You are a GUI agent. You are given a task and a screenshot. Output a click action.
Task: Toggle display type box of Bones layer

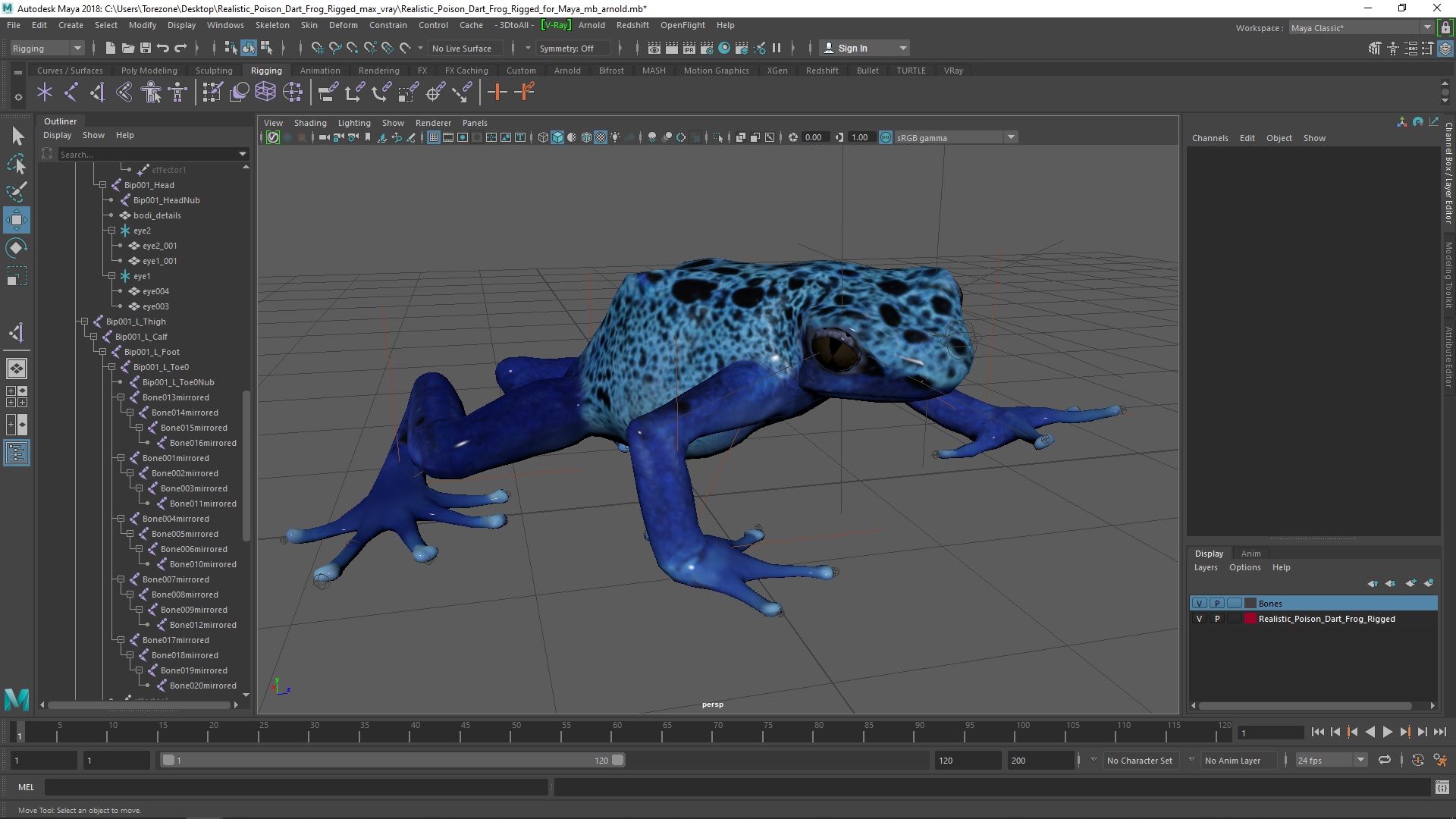click(x=1235, y=604)
